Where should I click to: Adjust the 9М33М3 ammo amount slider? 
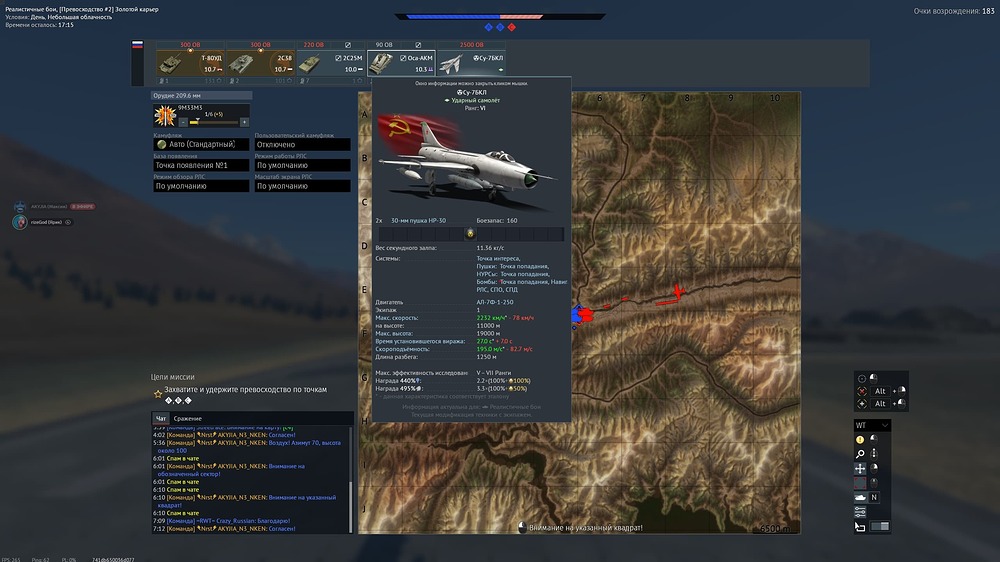click(213, 122)
